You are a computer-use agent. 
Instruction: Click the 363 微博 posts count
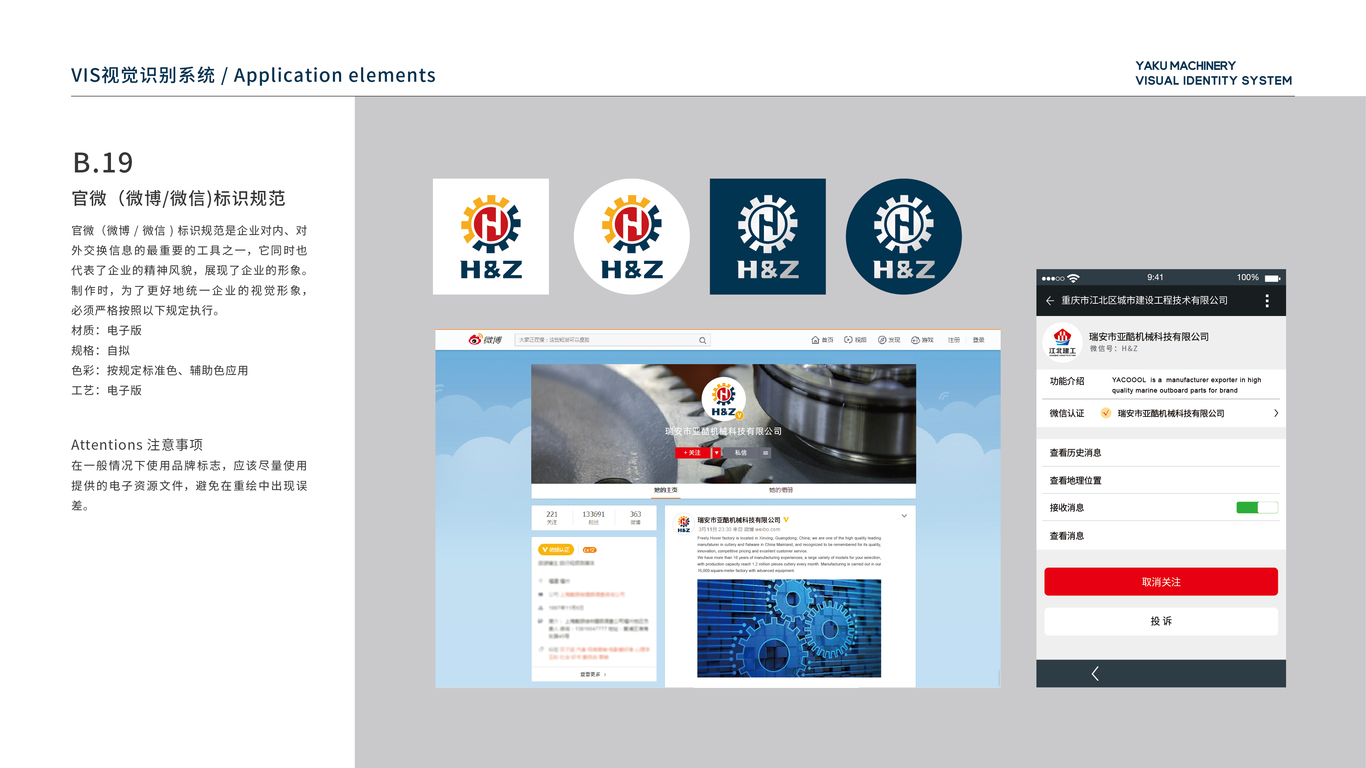tap(636, 518)
